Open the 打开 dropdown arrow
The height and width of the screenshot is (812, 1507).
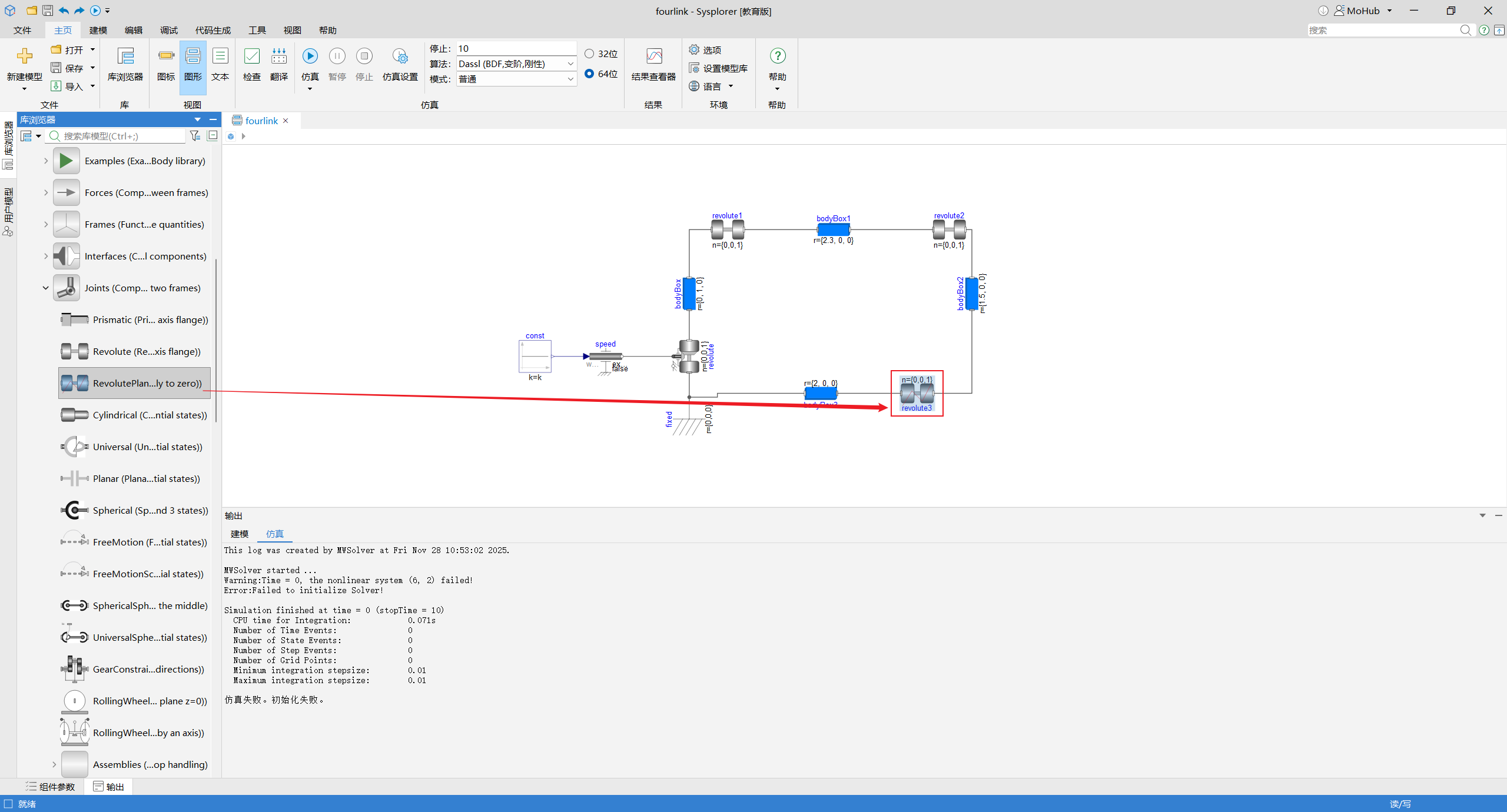point(92,50)
